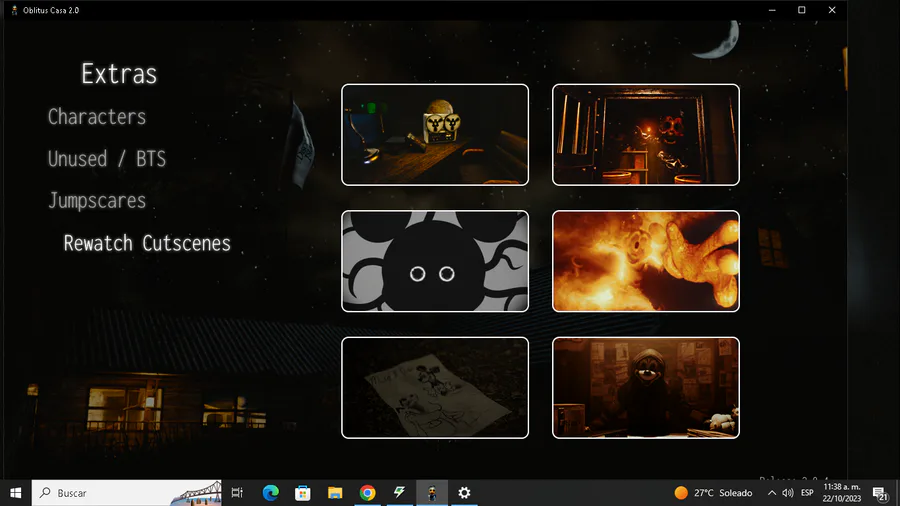Open the volume control in tray

[x=788, y=493]
